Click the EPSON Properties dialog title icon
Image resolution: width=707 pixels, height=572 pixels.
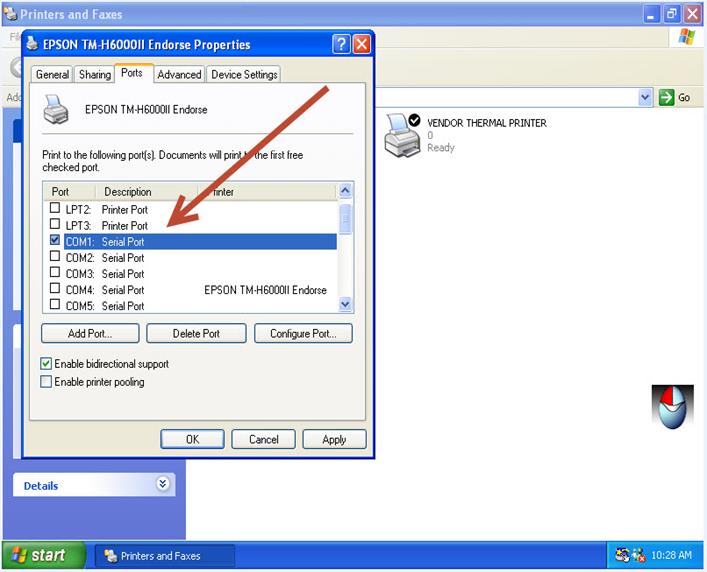(x=32, y=44)
